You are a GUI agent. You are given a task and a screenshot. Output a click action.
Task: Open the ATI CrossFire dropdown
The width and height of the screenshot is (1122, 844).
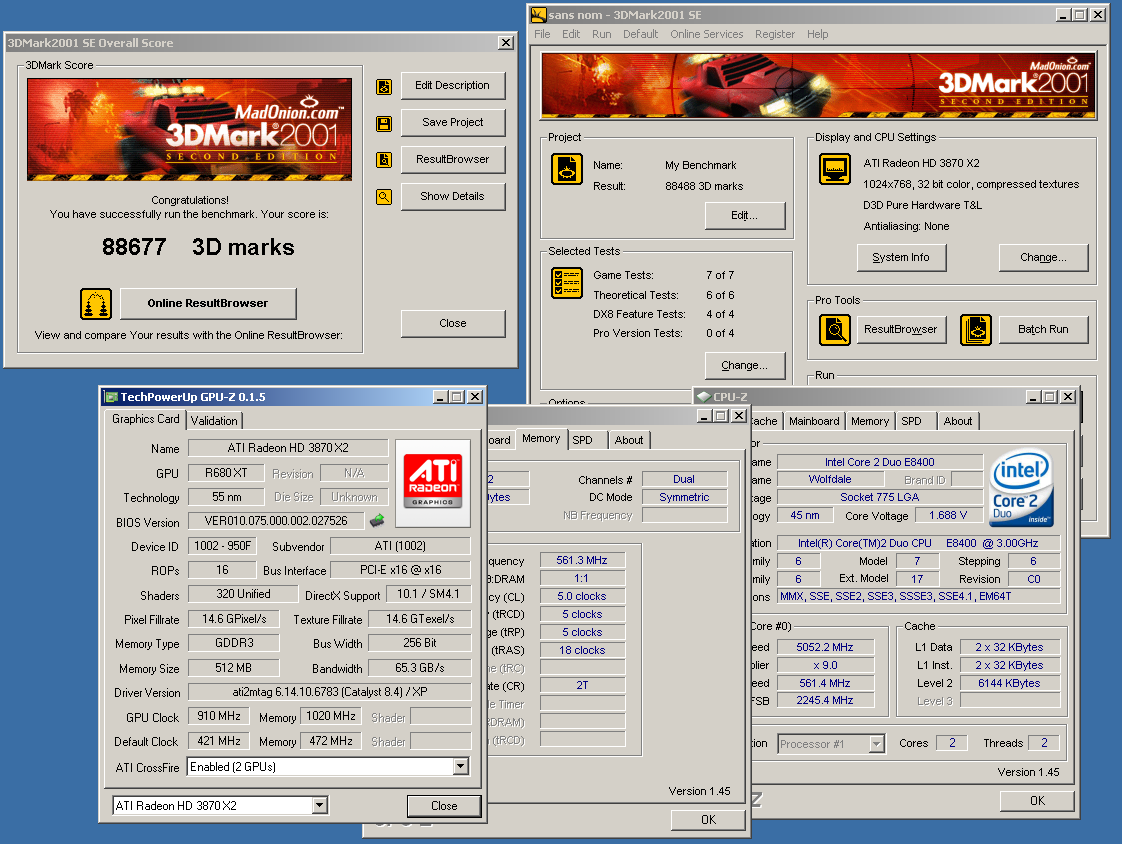tap(461, 767)
